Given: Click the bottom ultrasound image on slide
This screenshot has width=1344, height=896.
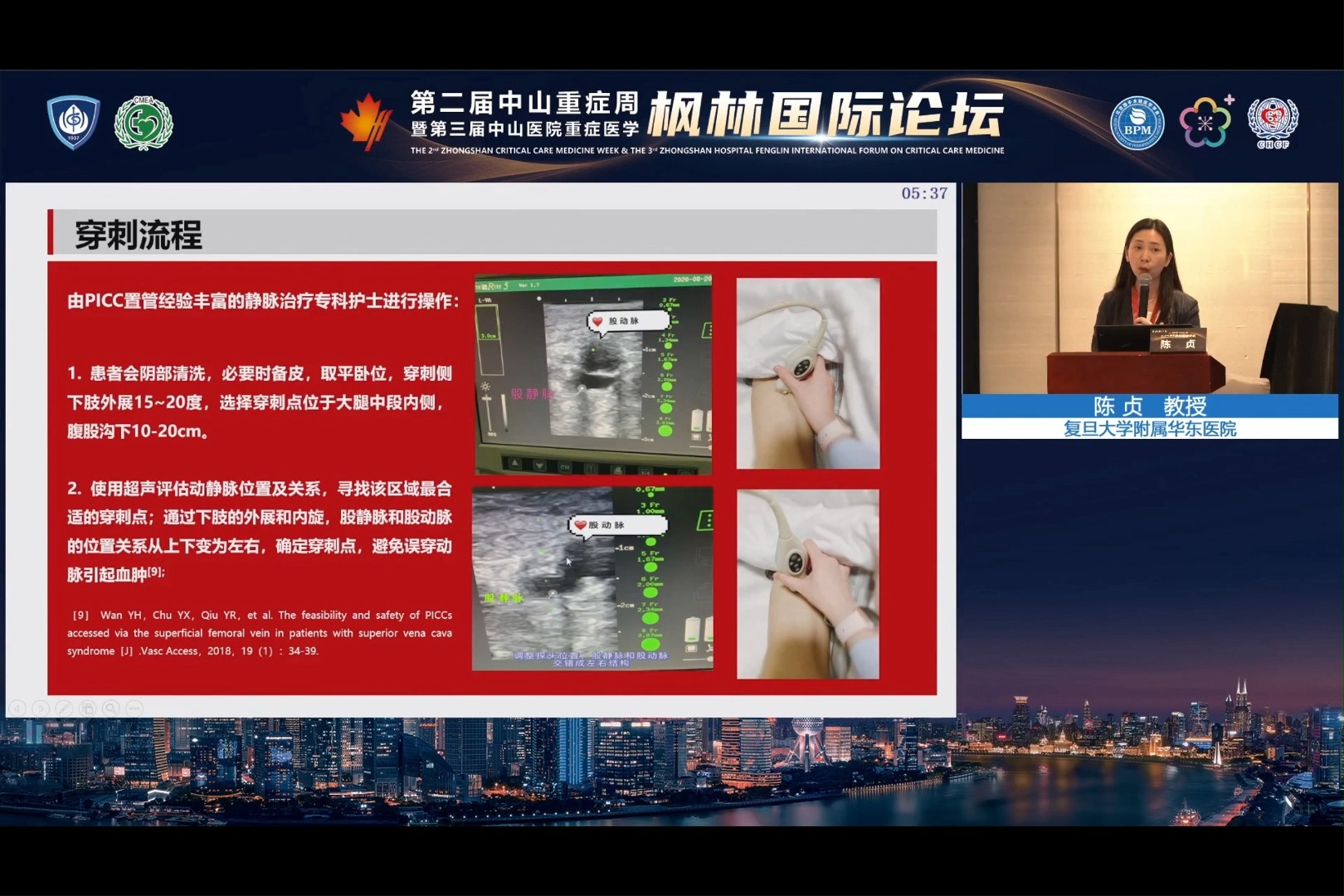Looking at the screenshot, I should (592, 578).
